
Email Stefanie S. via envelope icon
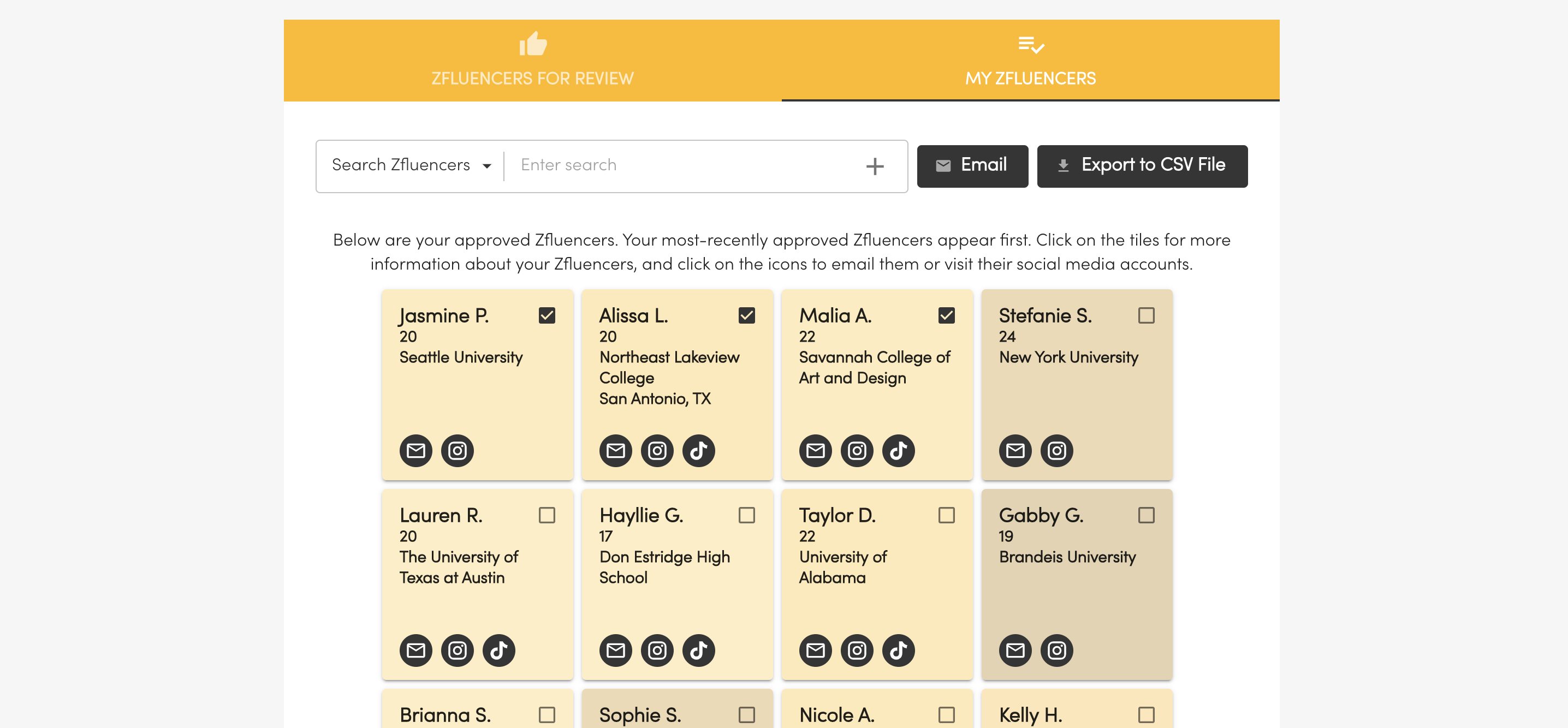coord(1015,451)
